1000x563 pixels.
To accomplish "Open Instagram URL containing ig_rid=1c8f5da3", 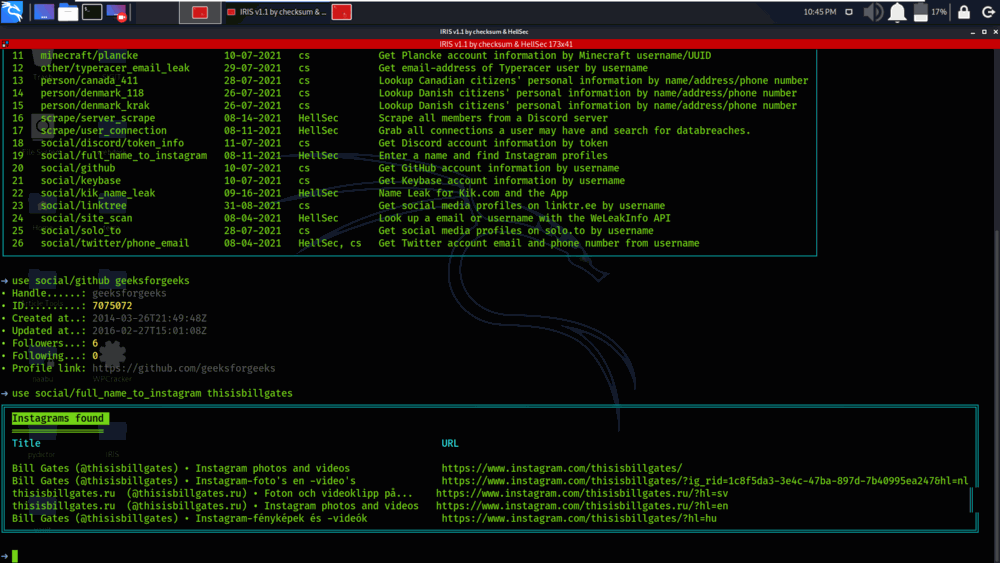I will pyautogui.click(x=705, y=481).
